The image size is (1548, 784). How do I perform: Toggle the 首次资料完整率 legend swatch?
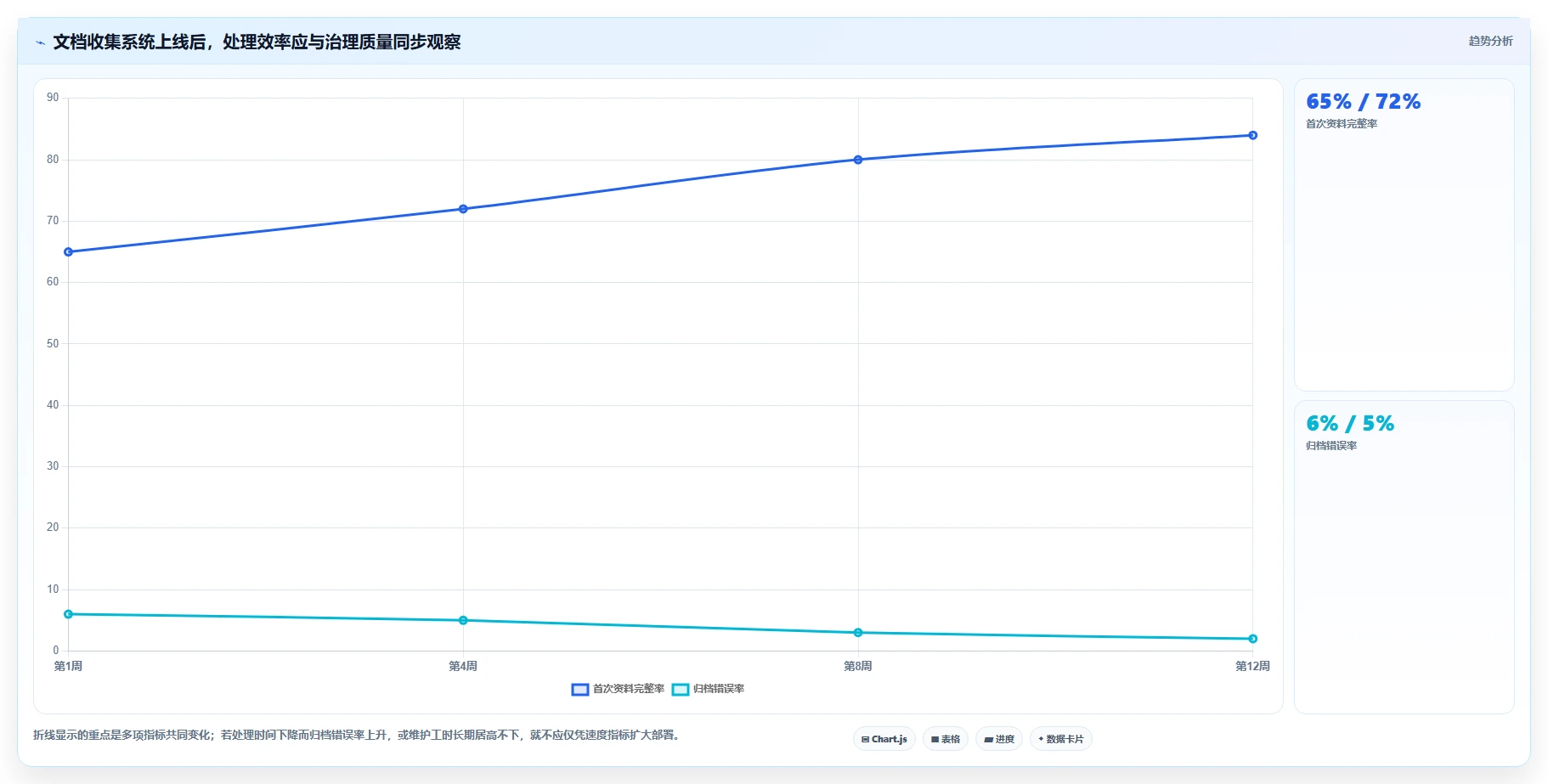click(x=580, y=689)
